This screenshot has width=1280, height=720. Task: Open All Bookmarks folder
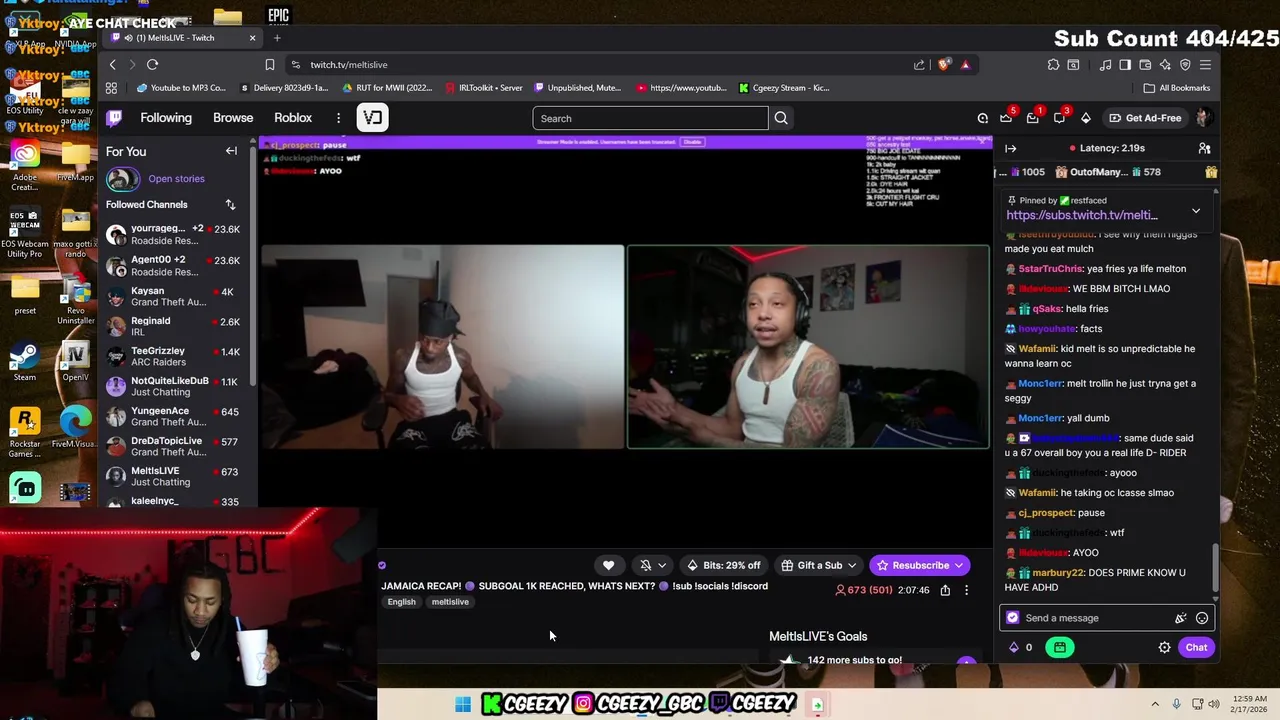coord(1177,88)
